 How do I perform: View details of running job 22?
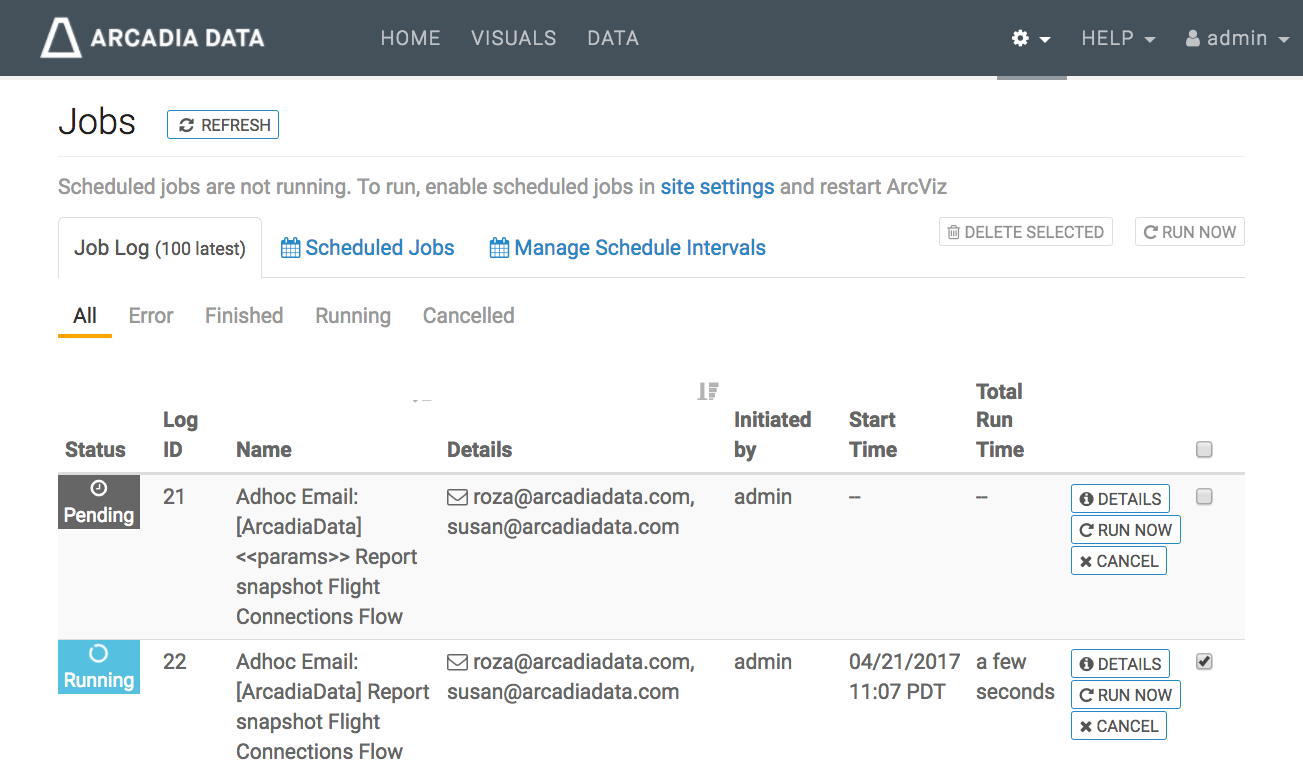tap(1120, 664)
